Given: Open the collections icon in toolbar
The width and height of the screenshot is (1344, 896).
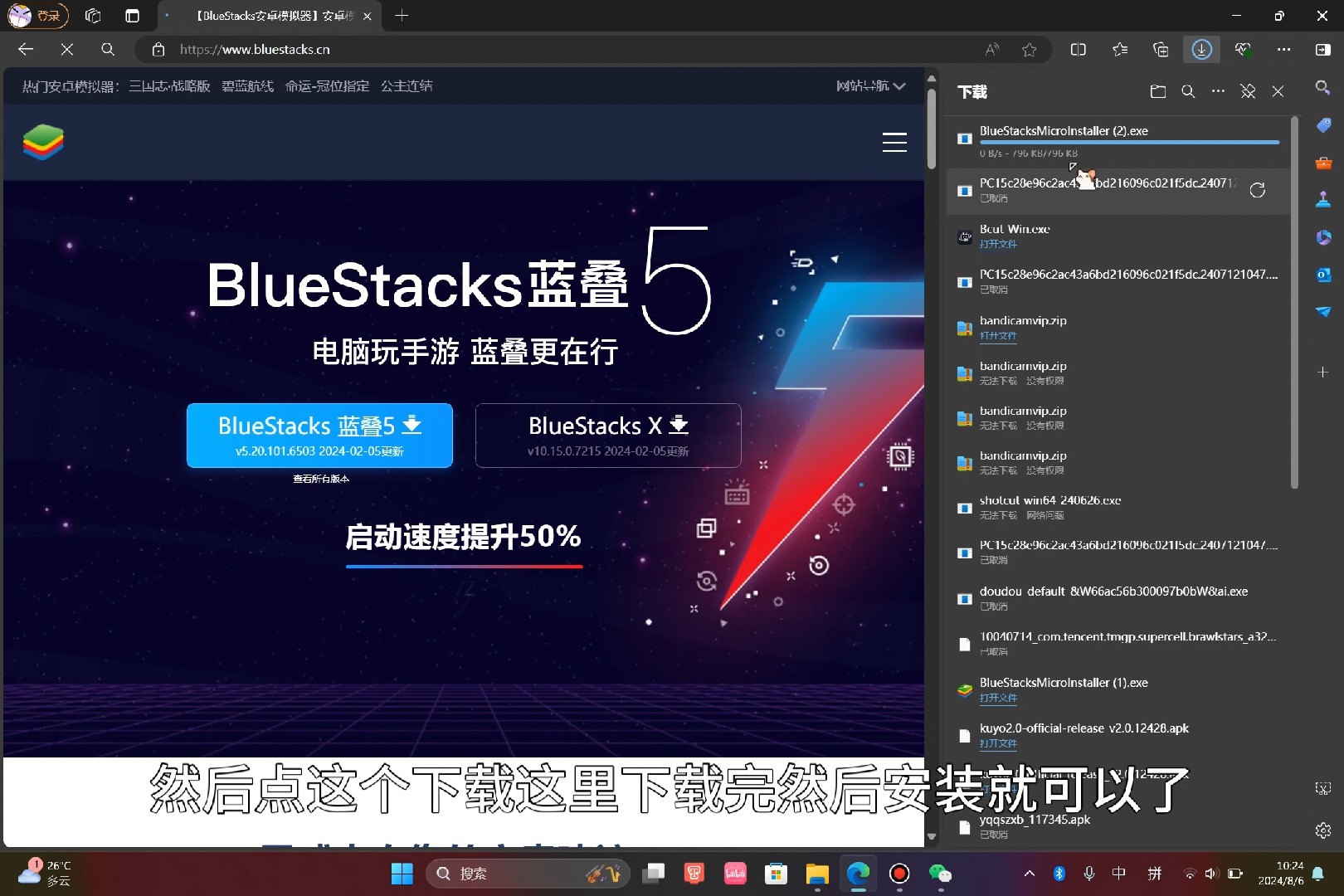Looking at the screenshot, I should click(x=1161, y=50).
